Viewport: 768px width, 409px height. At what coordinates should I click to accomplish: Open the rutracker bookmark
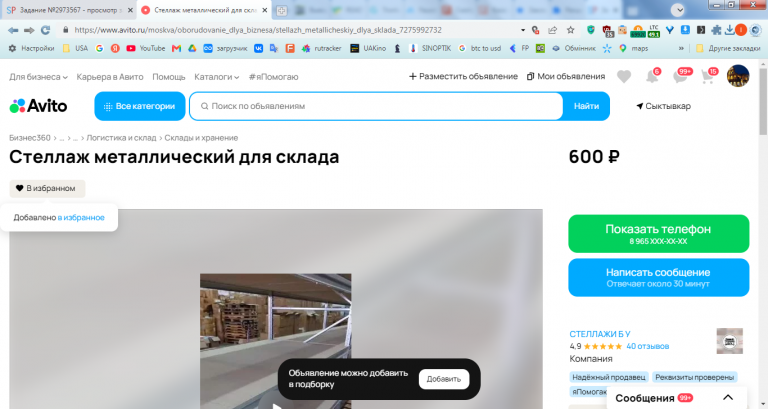coord(321,48)
